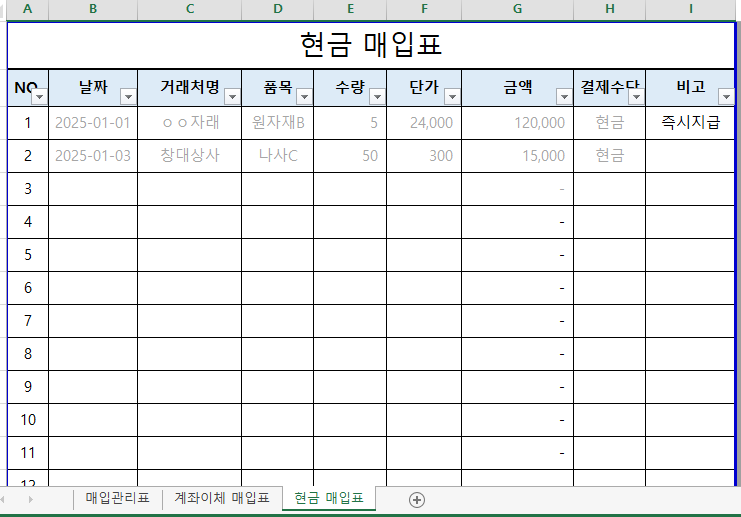Select column G header
Viewport: 741px width, 517px height.
tap(517, 9)
